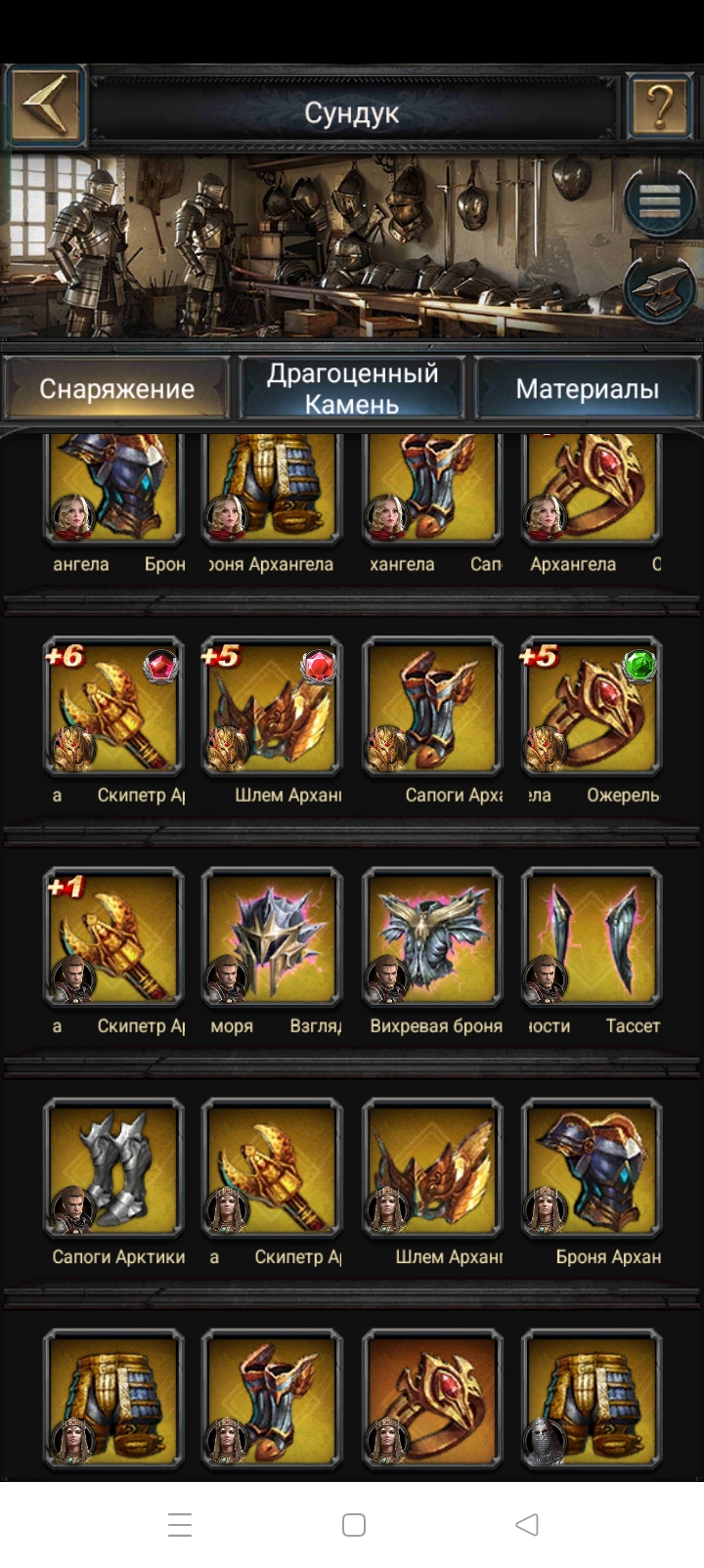Image resolution: width=704 pixels, height=1568 pixels.
Task: Open the anvil forge icon
Action: point(660,288)
